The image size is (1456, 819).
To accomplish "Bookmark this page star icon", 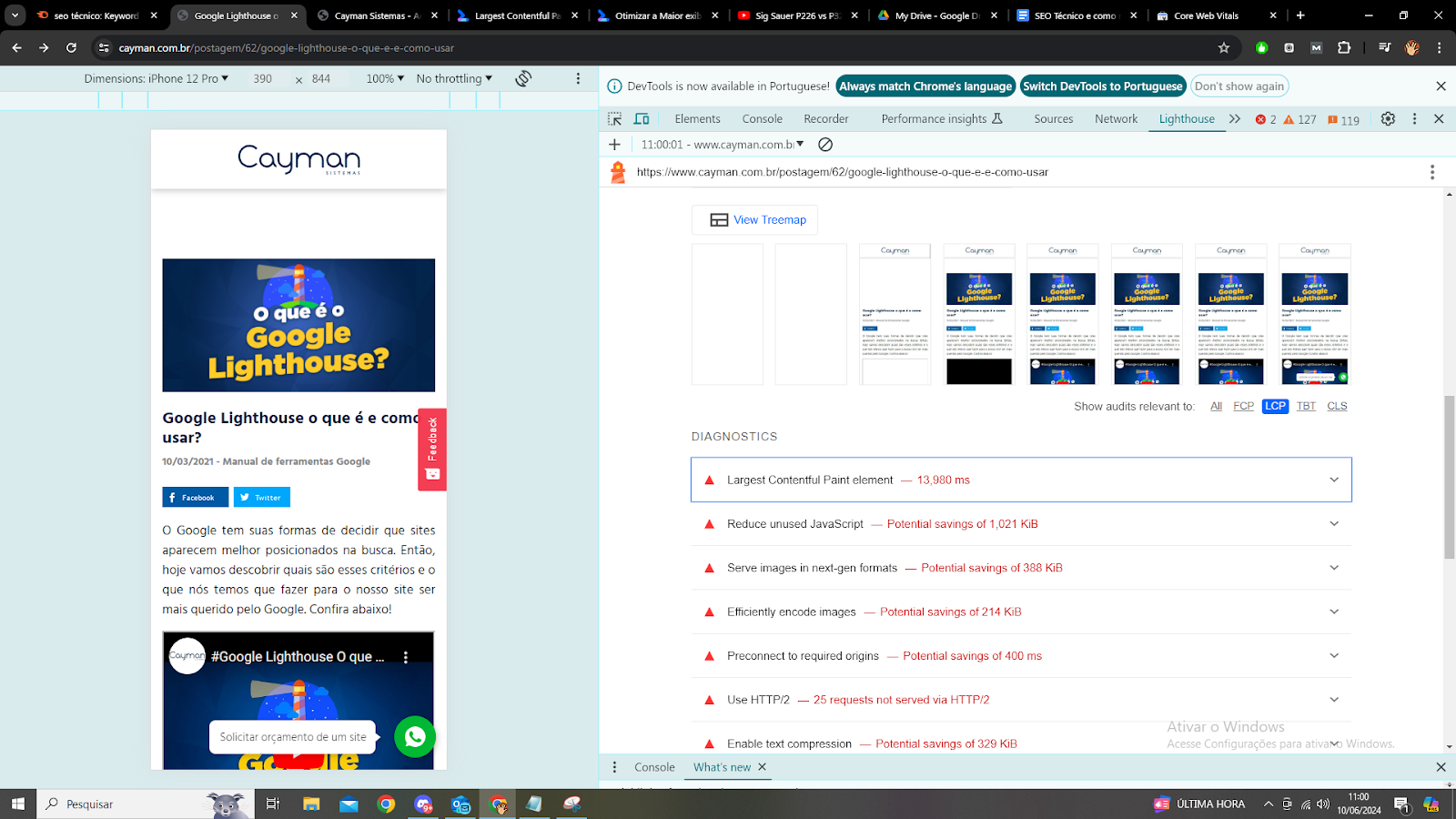I will (1224, 48).
